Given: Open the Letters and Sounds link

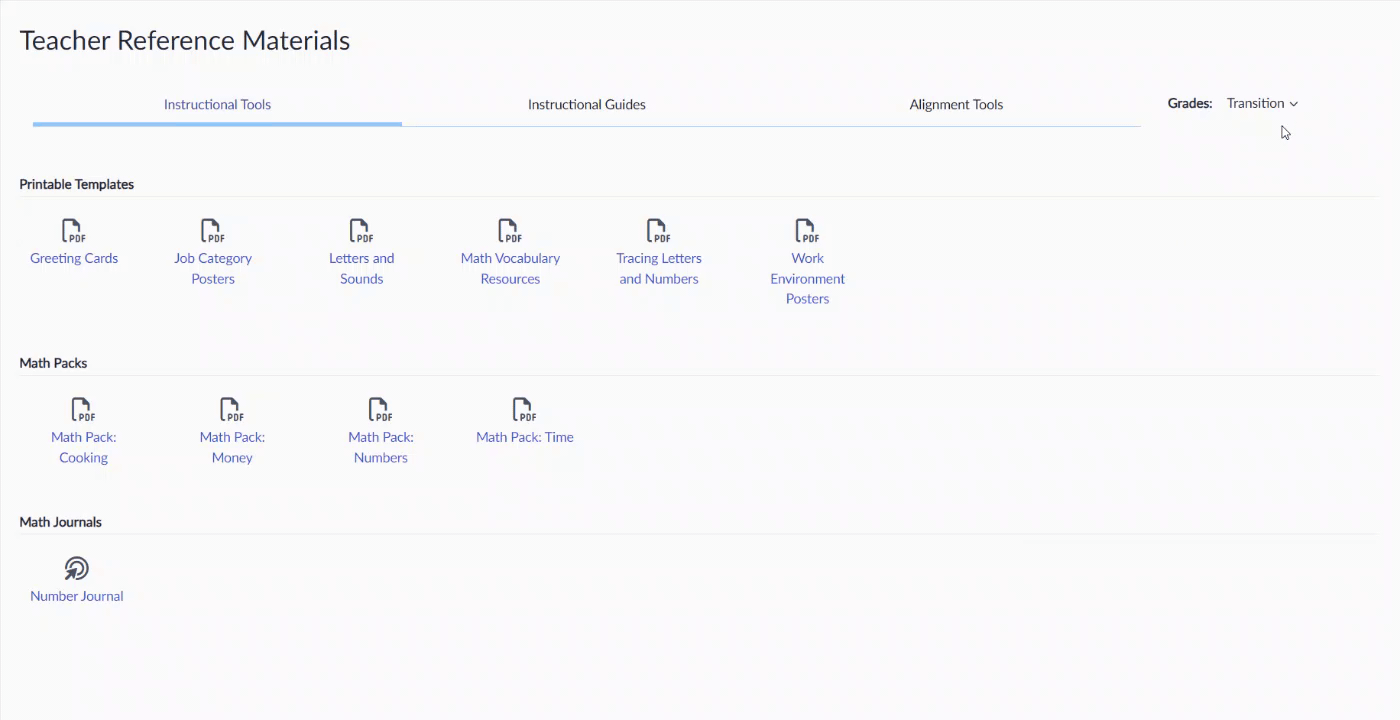Looking at the screenshot, I should coord(361,268).
